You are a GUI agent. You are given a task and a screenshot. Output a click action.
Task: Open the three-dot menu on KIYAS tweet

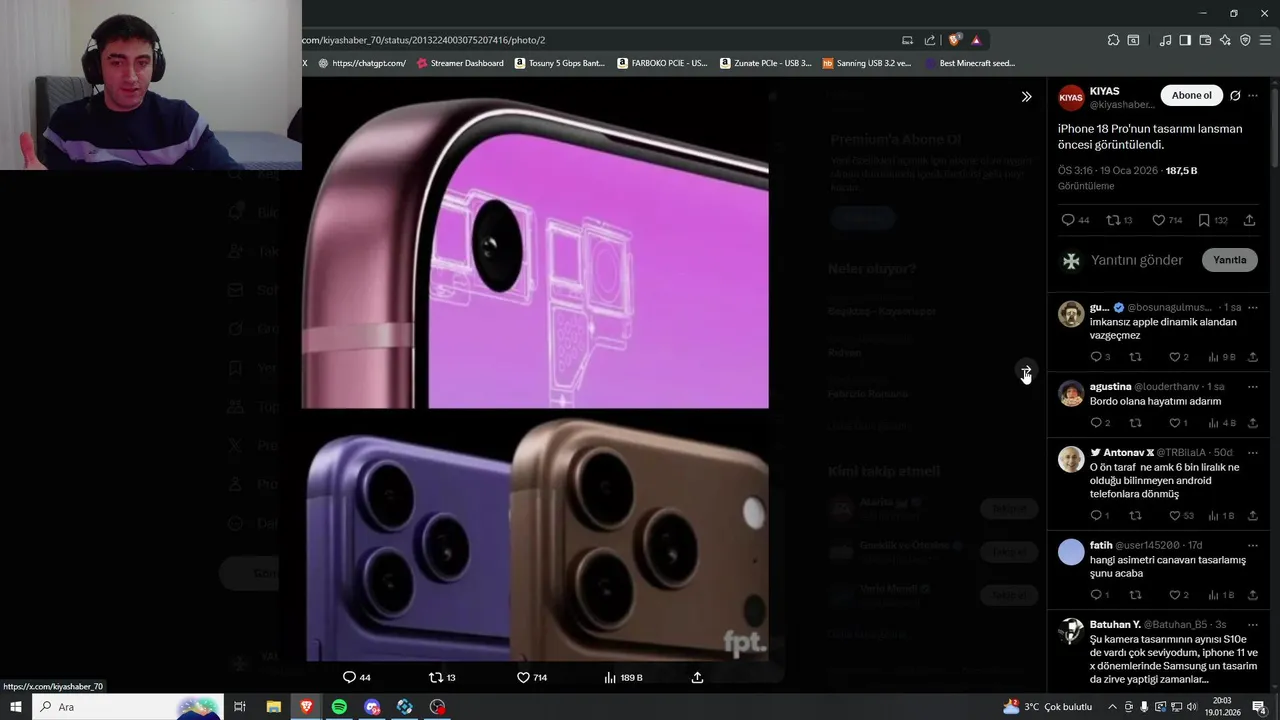point(1253,96)
